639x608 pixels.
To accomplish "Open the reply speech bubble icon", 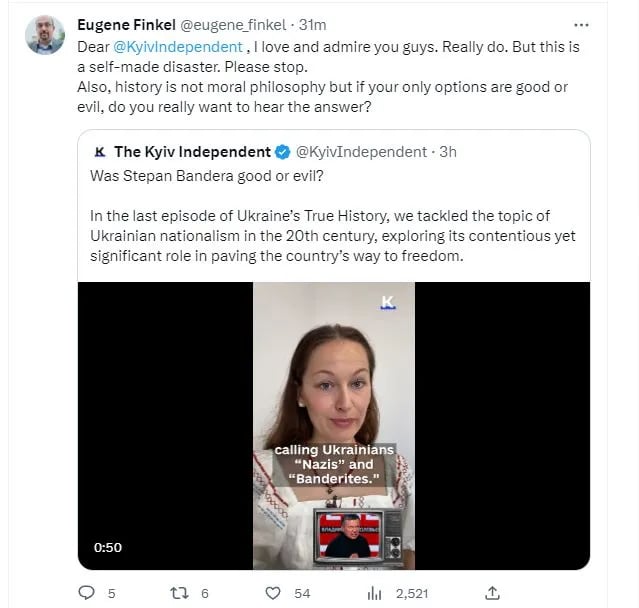I will 86,593.
